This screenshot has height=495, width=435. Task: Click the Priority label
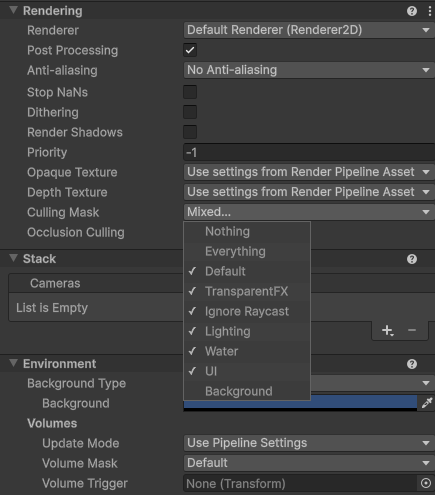point(47,152)
